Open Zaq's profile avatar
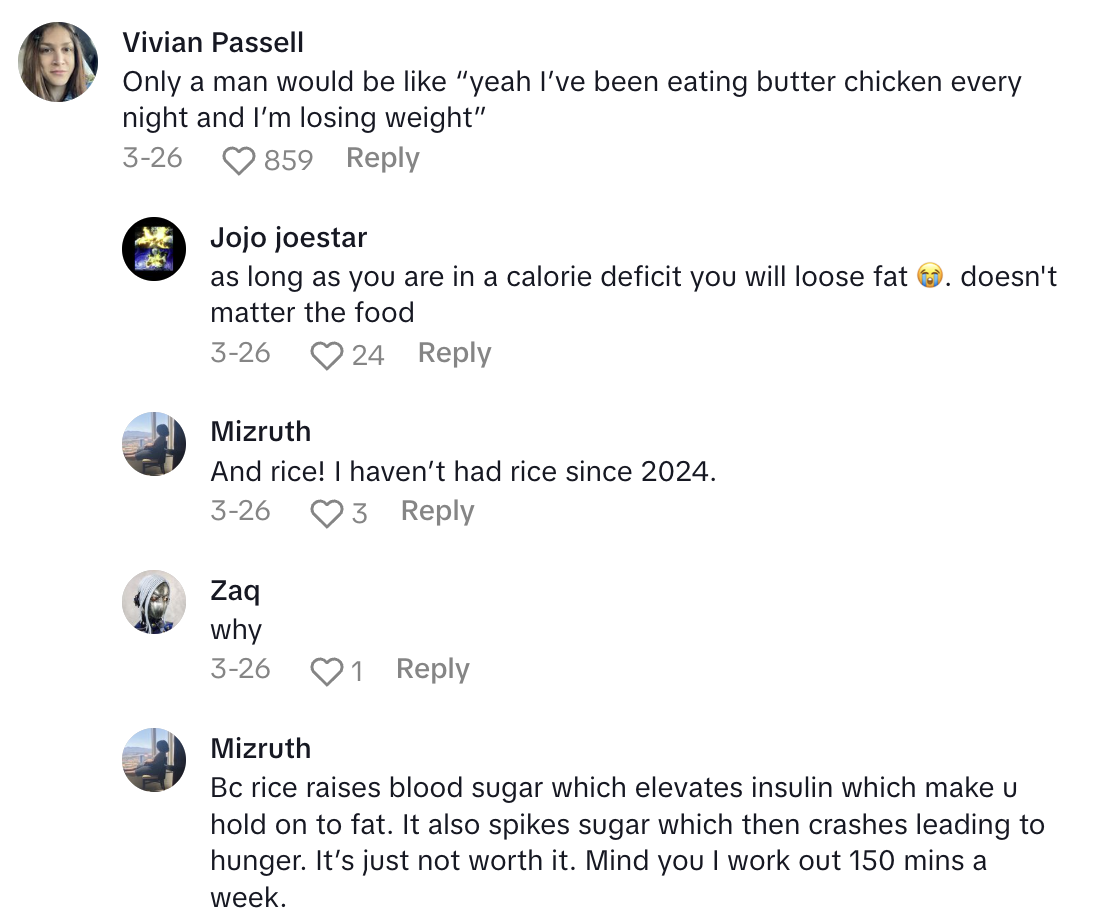1098x920 pixels. 154,602
